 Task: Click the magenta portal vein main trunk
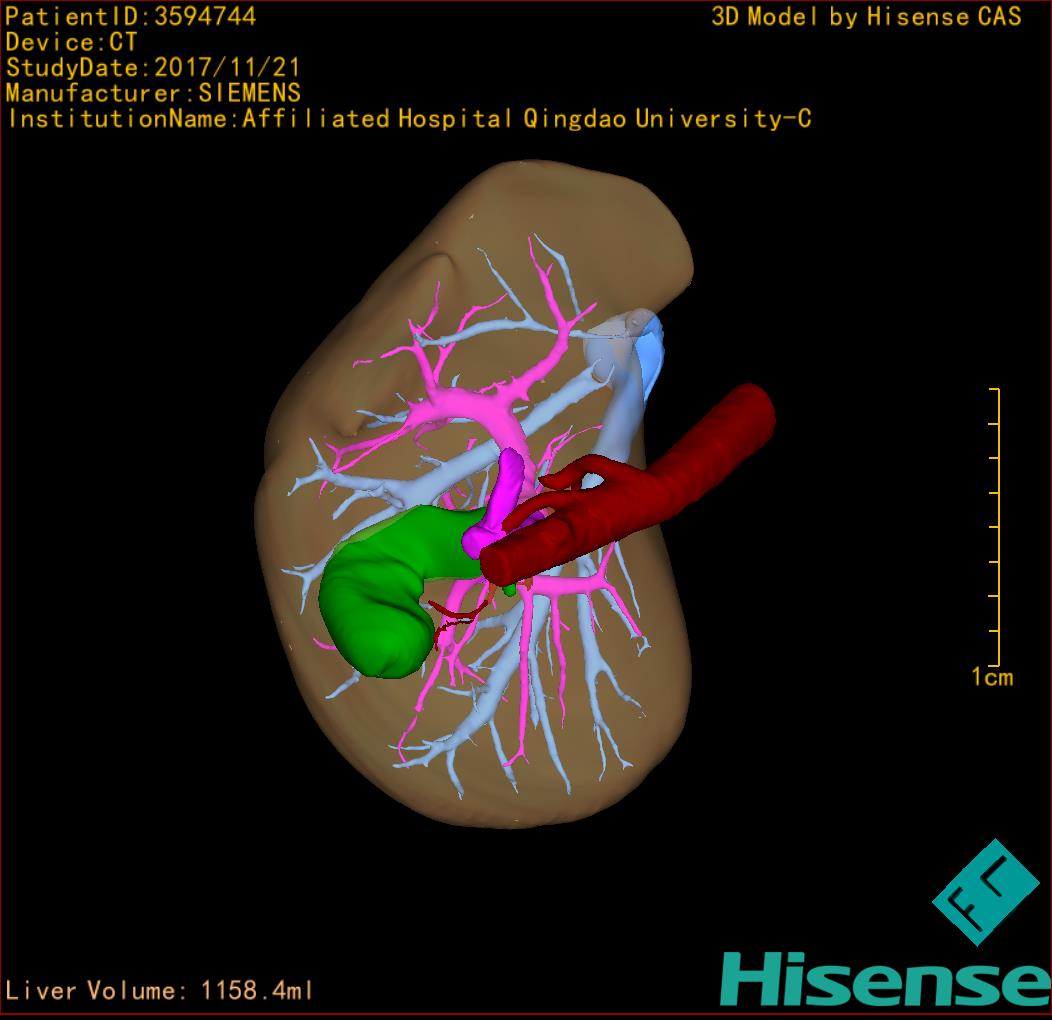tap(510, 478)
